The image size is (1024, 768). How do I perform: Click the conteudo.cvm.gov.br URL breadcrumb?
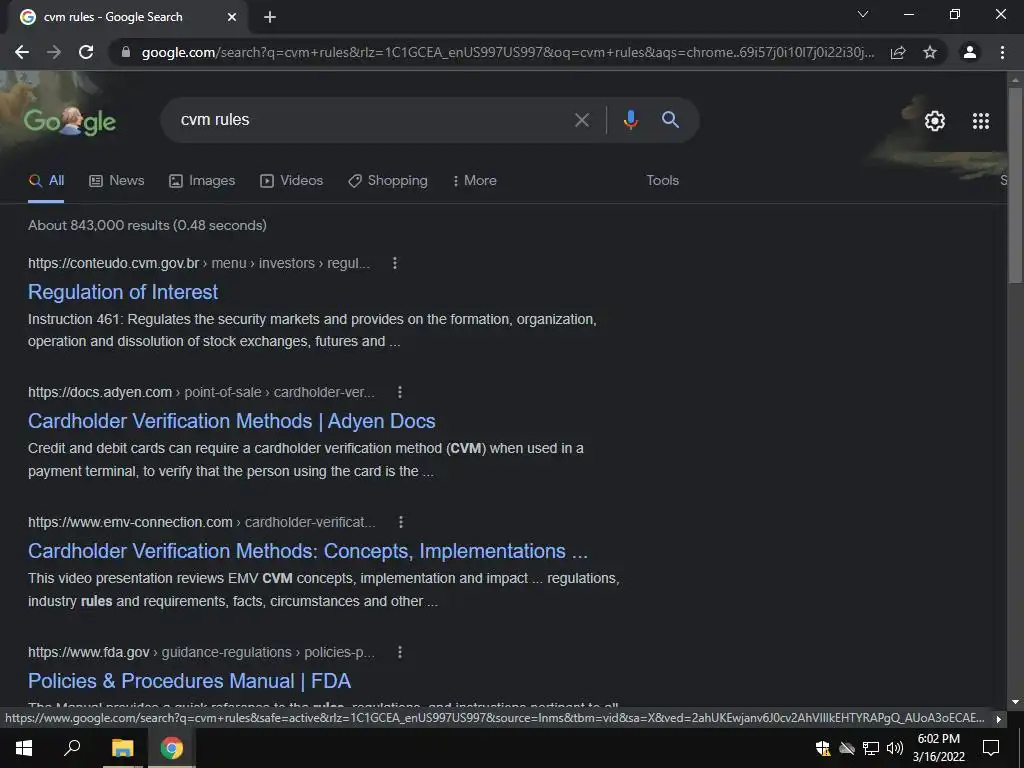pos(199,263)
